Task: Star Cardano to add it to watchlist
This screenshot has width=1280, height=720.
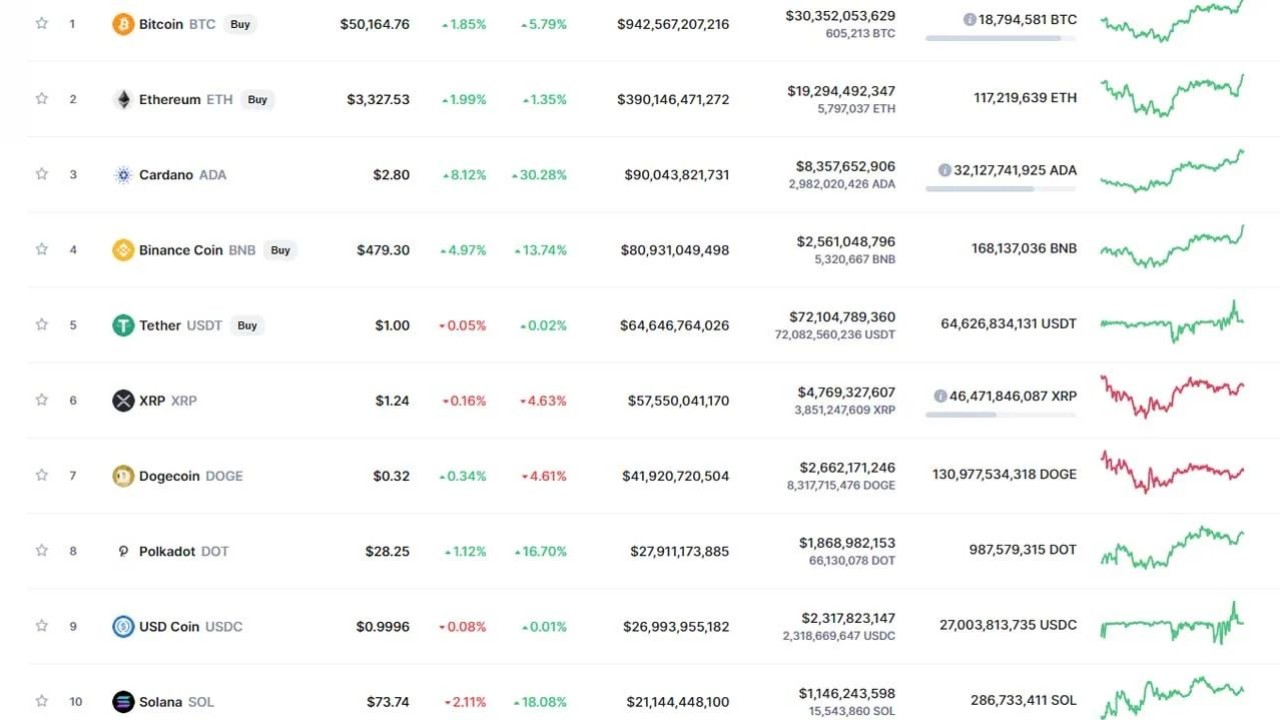Action: tap(41, 174)
